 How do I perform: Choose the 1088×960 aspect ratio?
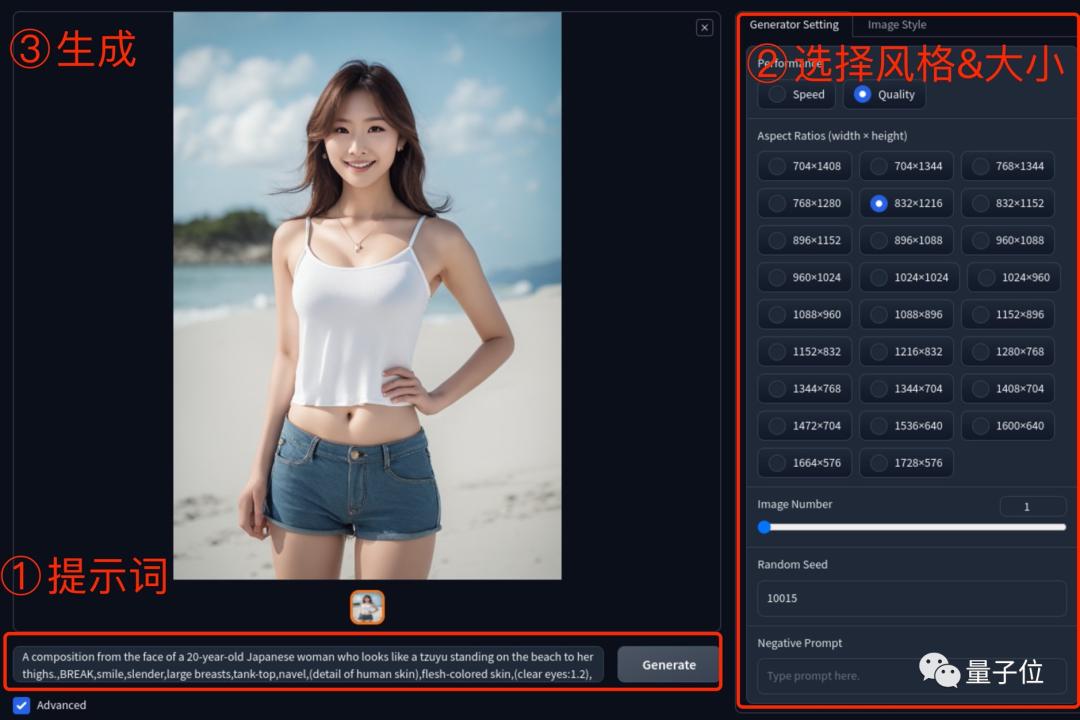[x=804, y=315]
